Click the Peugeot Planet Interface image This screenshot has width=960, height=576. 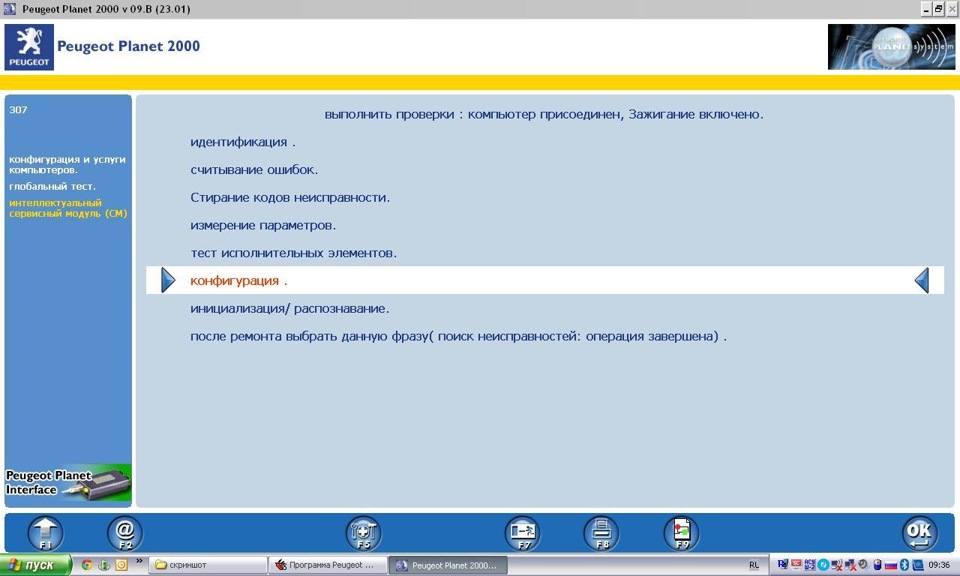pyautogui.click(x=68, y=482)
